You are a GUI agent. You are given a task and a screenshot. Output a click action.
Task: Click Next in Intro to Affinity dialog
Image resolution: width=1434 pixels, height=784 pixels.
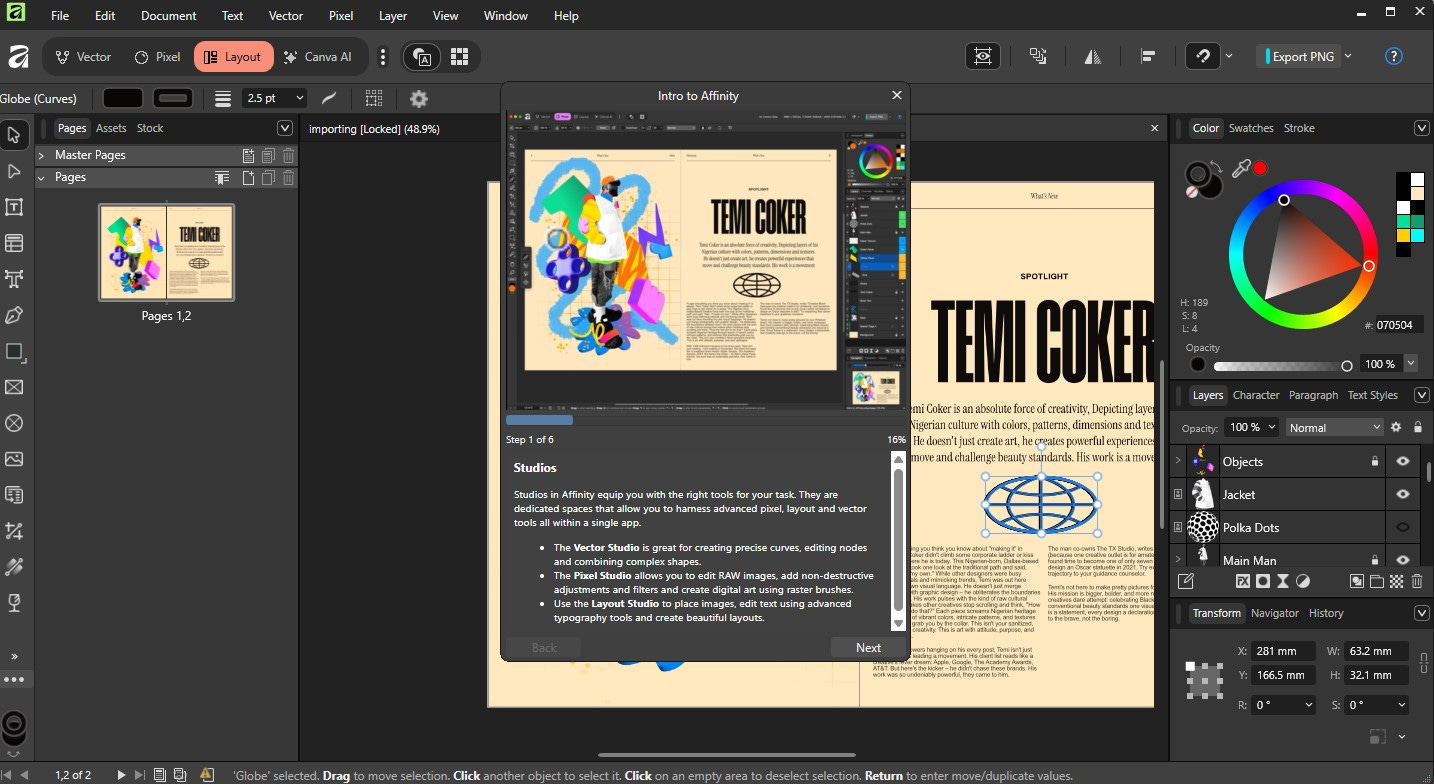tap(868, 647)
